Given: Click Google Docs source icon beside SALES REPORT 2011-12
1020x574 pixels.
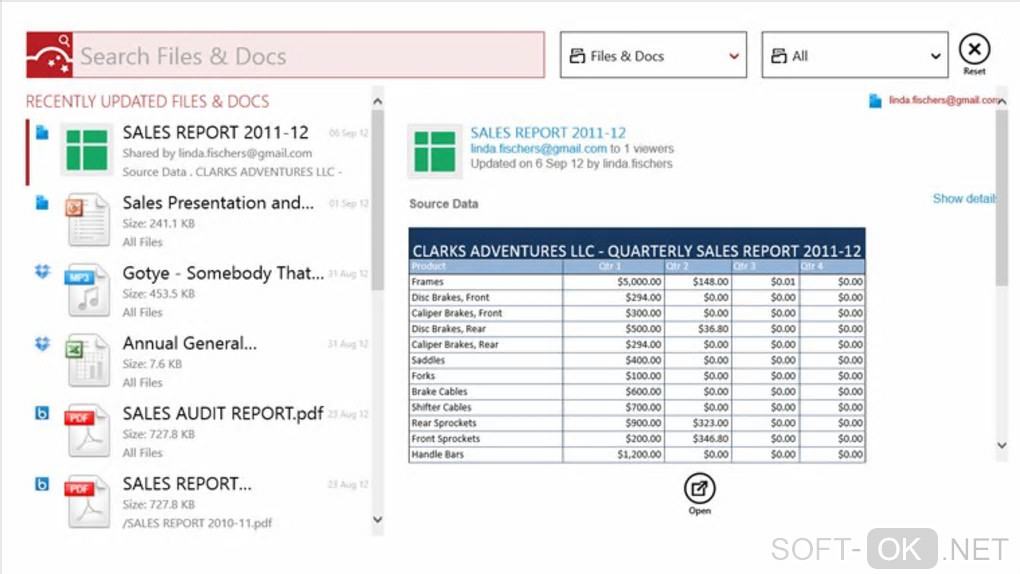Looking at the screenshot, I should [x=42, y=133].
